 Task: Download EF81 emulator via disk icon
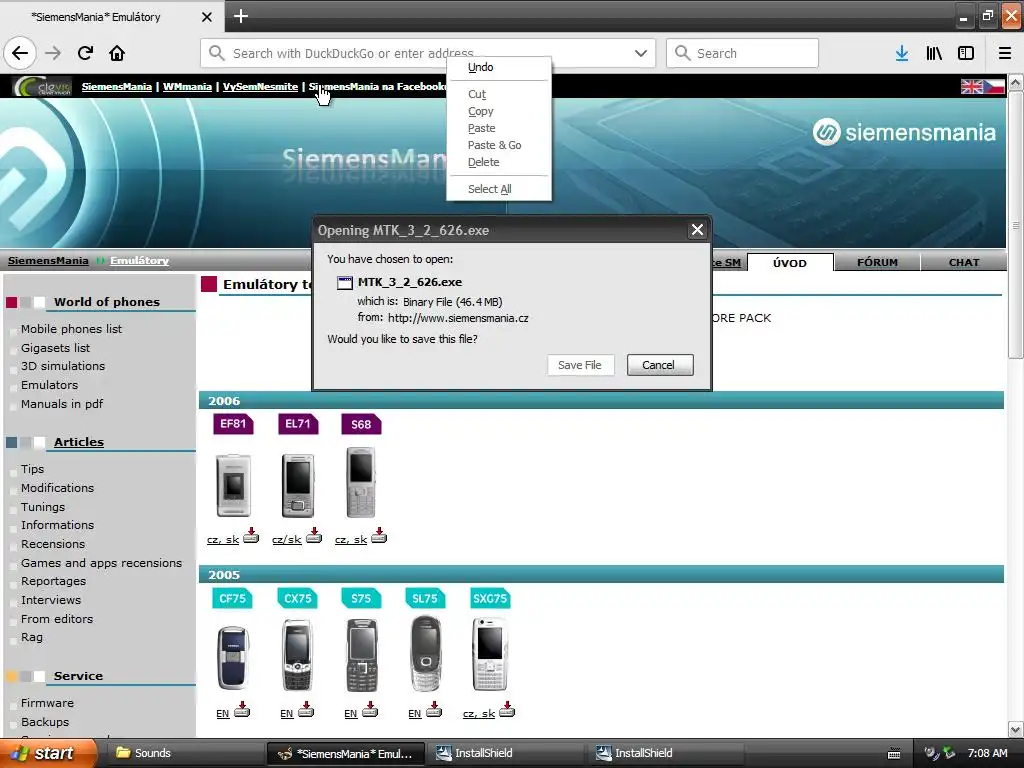pyautogui.click(x=251, y=536)
